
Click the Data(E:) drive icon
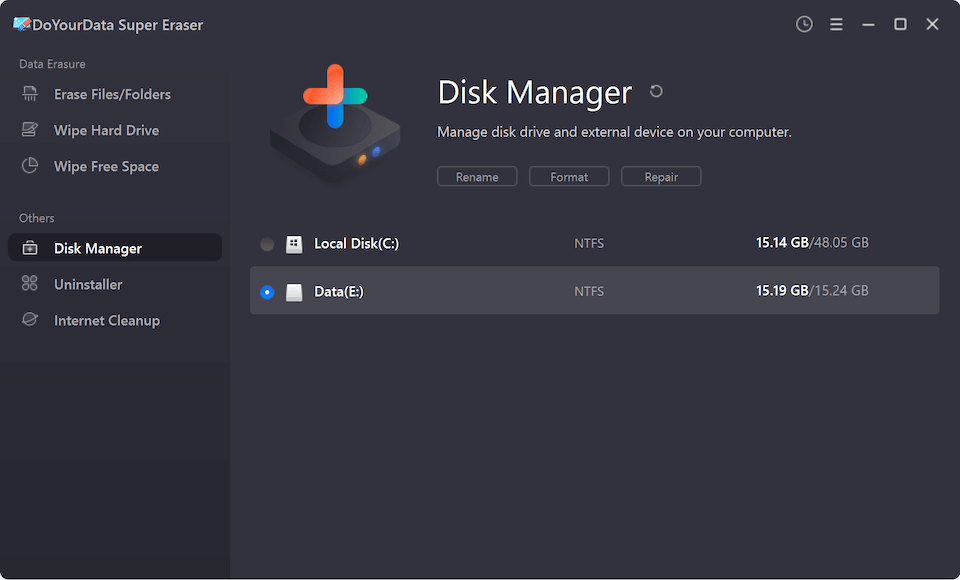point(294,292)
